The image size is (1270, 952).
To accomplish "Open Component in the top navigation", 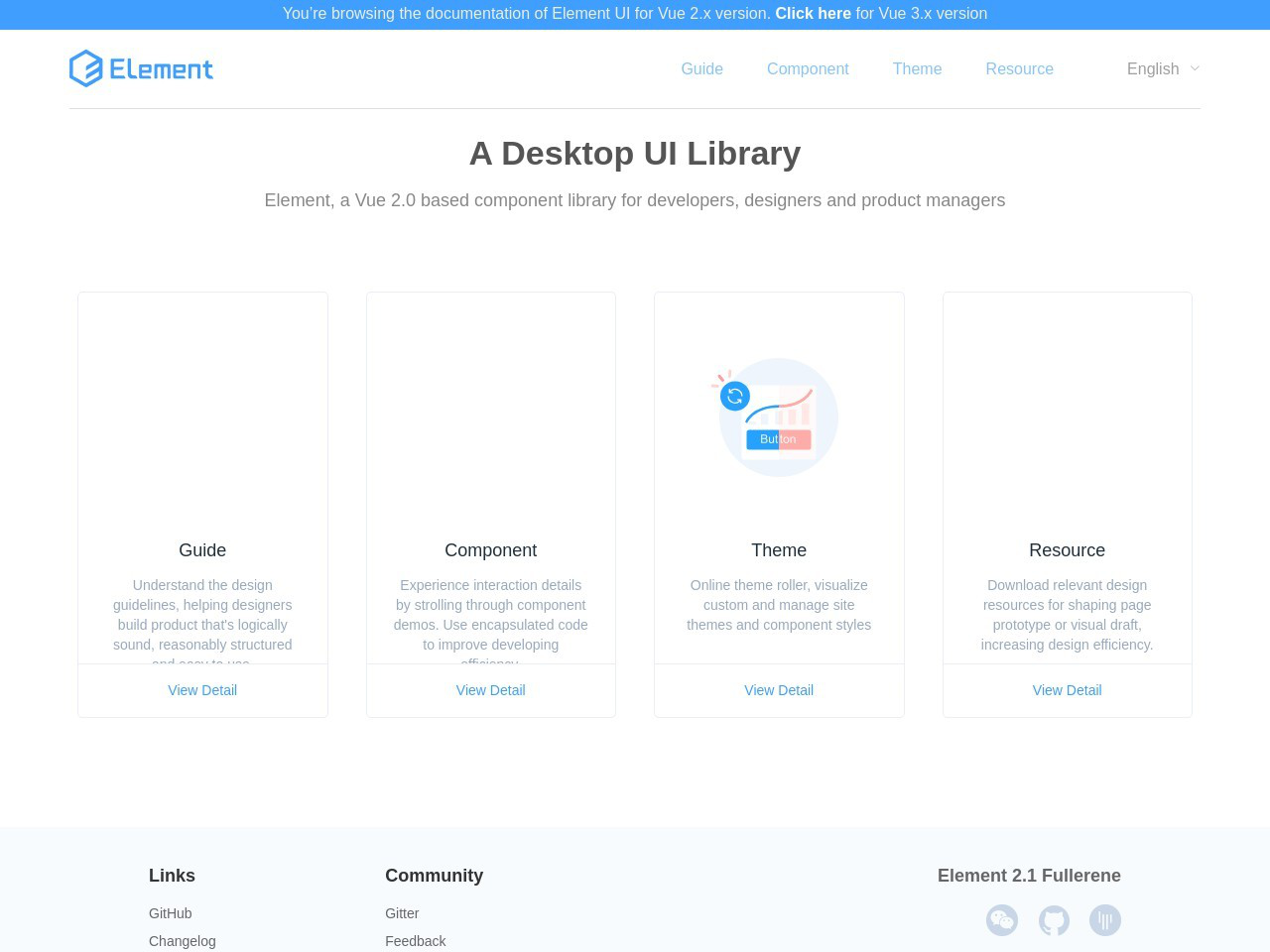I will [808, 68].
